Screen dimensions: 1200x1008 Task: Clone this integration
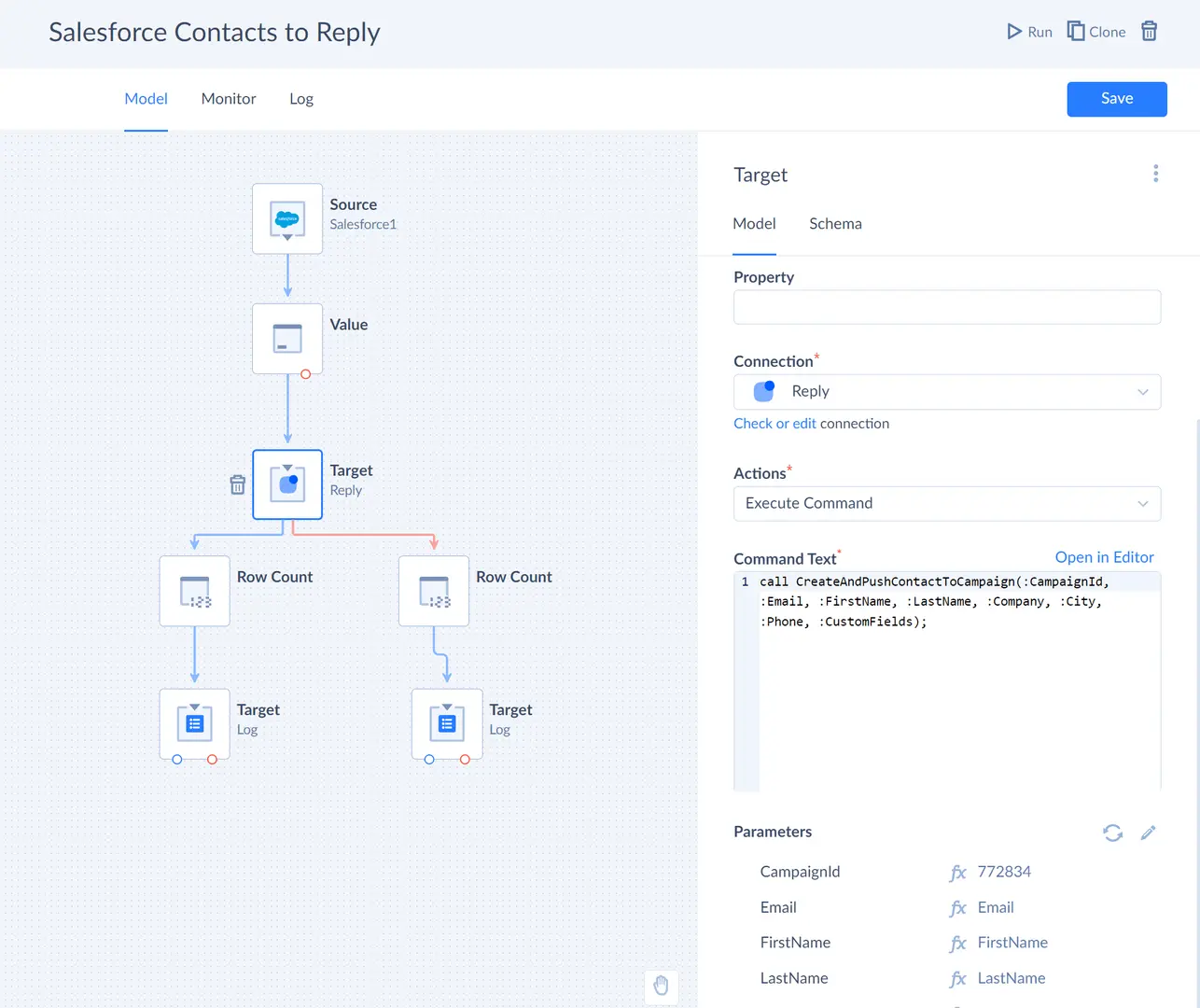(x=1096, y=32)
